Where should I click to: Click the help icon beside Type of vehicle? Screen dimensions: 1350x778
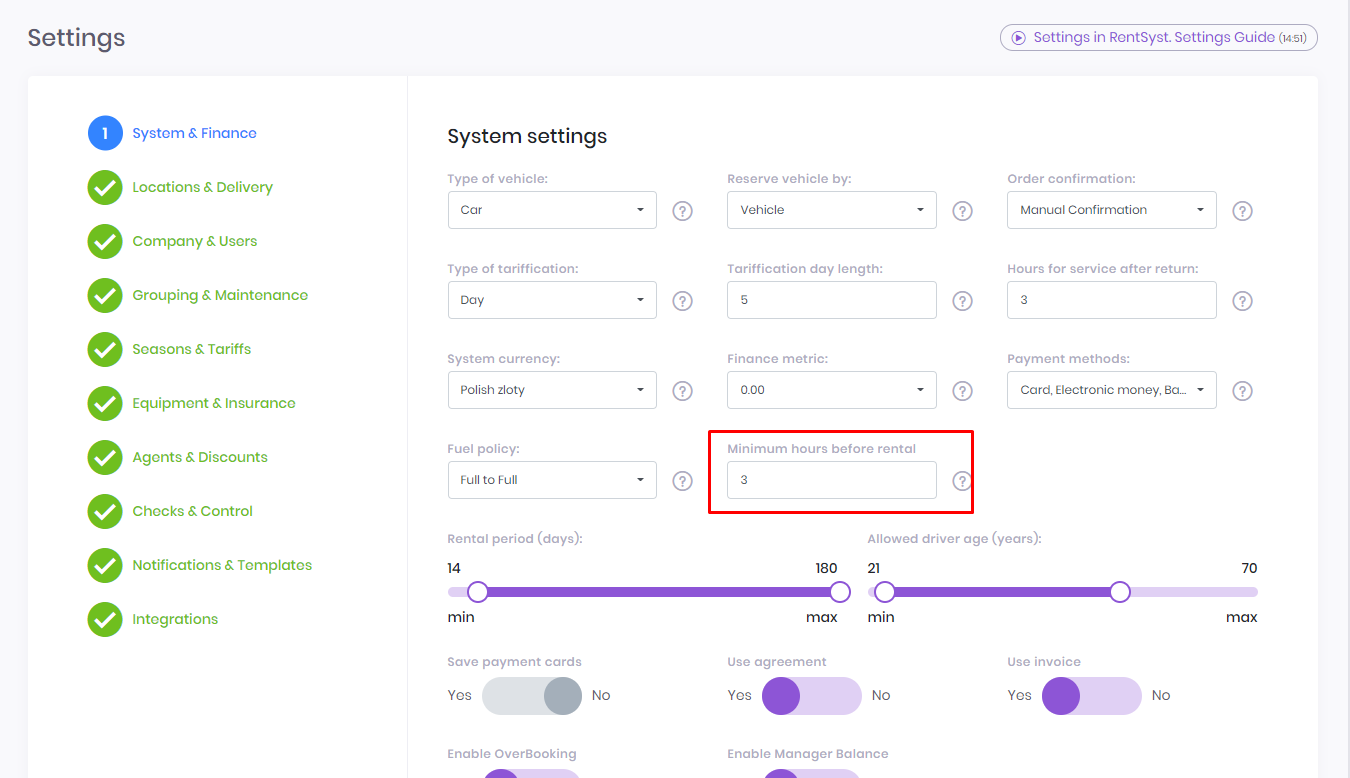[x=682, y=211]
